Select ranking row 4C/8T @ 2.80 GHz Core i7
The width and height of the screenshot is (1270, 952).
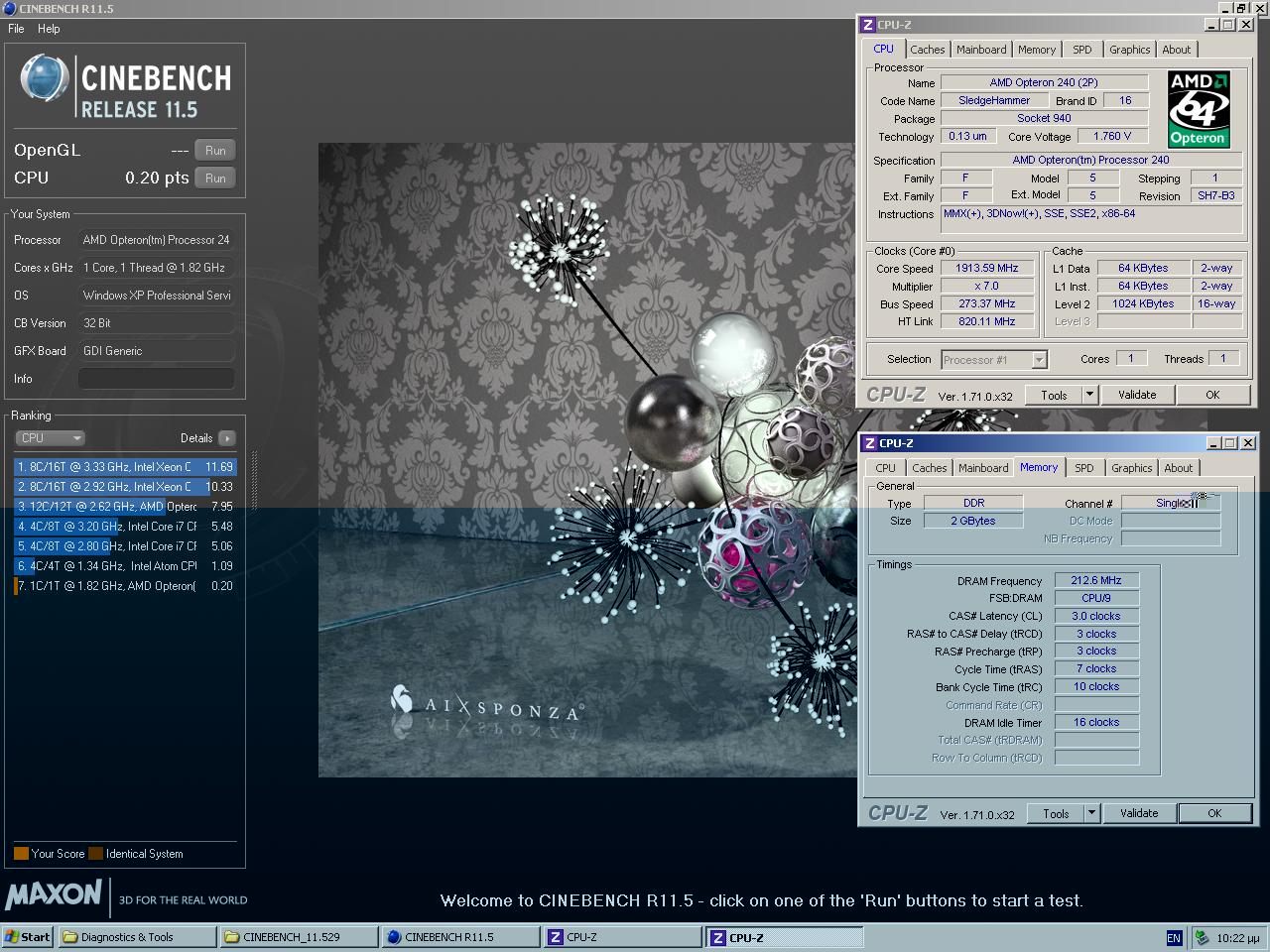[x=125, y=546]
